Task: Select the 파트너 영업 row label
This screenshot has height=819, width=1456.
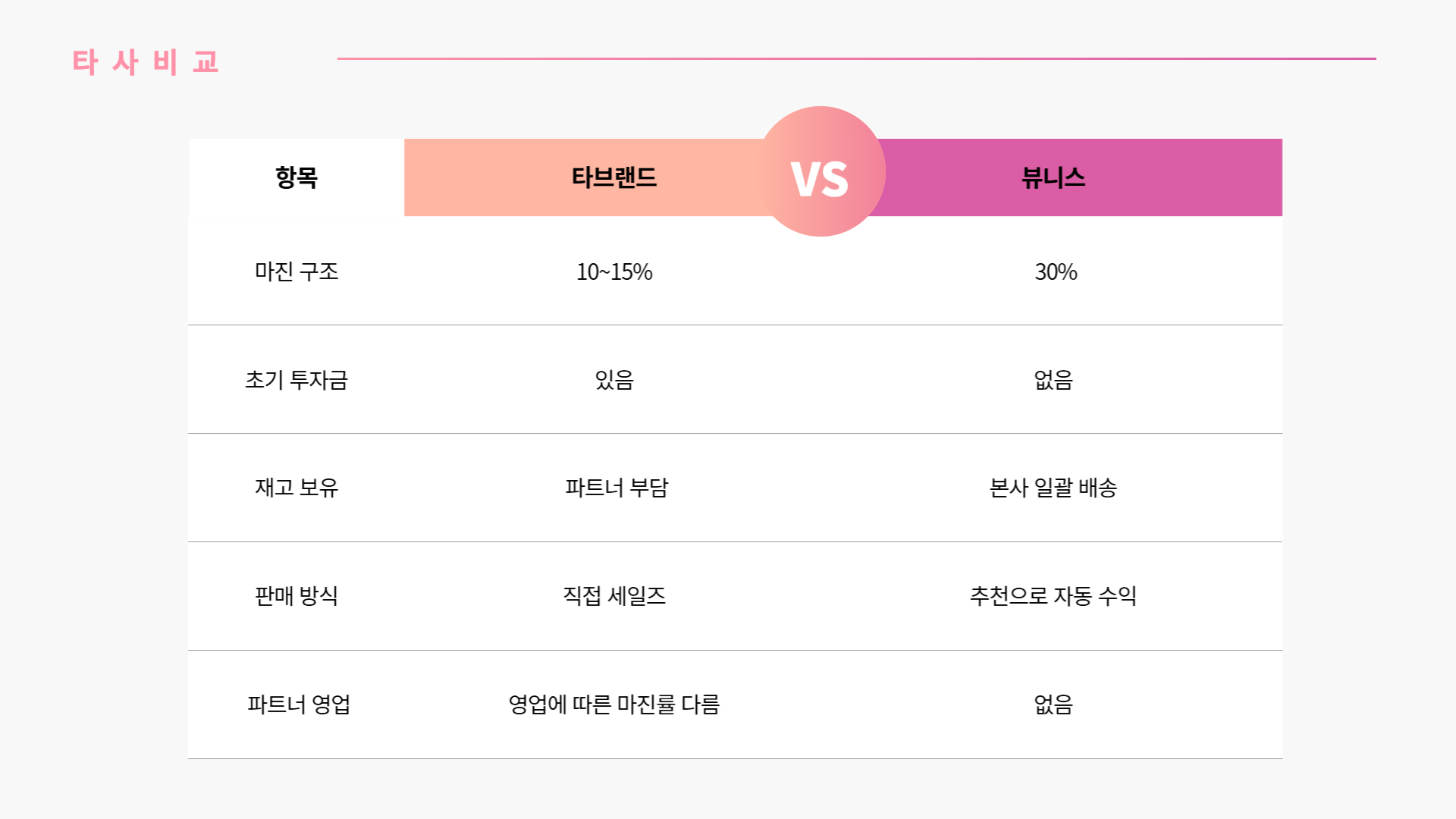Action: (x=299, y=704)
